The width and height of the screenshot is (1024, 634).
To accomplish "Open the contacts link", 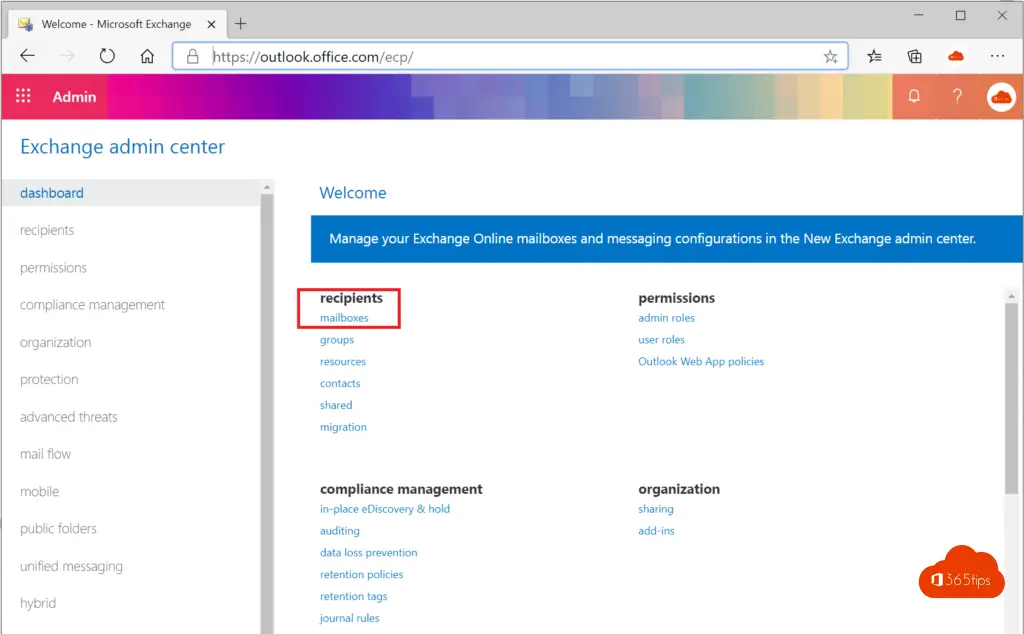I will click(340, 383).
